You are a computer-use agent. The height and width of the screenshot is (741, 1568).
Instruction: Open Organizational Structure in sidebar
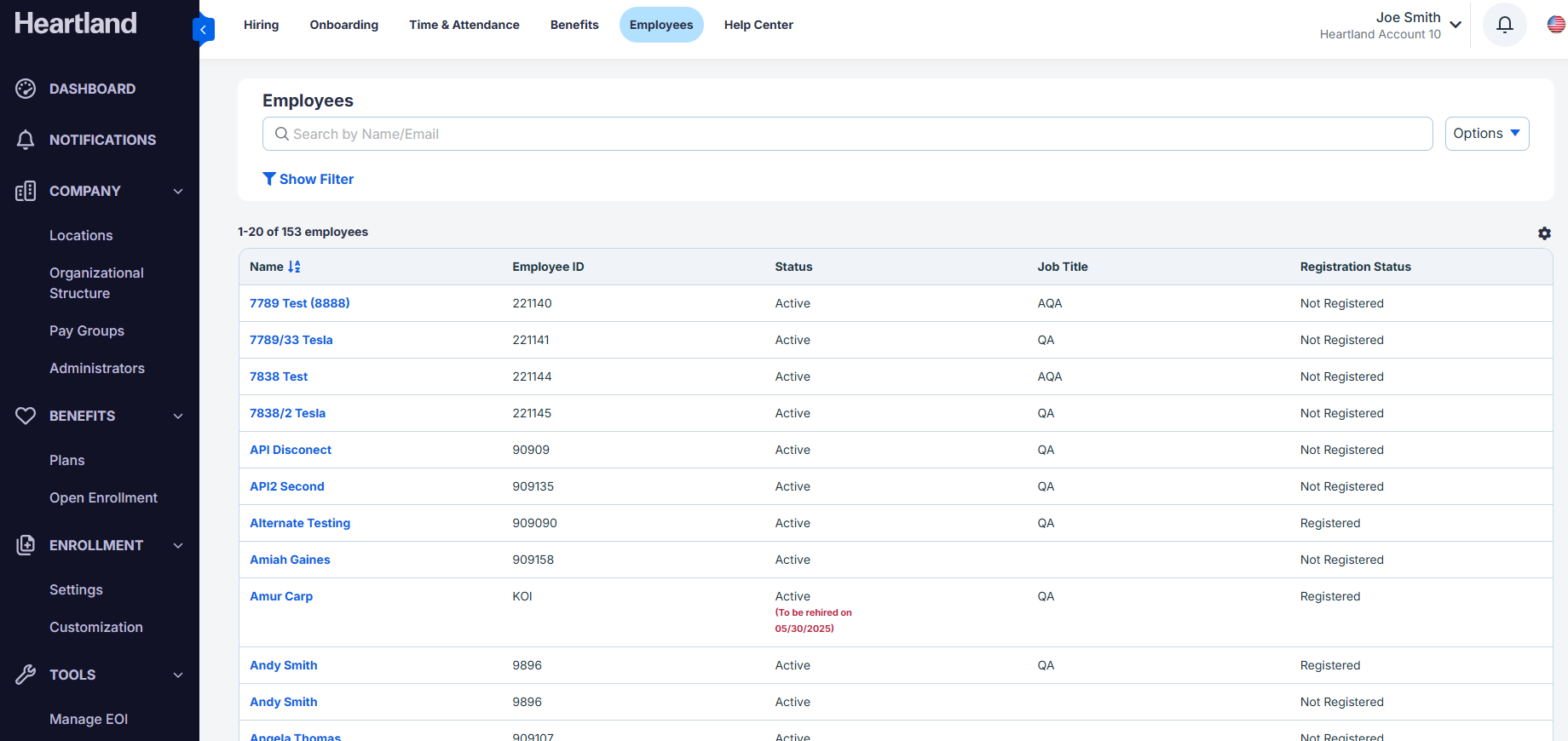(x=96, y=283)
